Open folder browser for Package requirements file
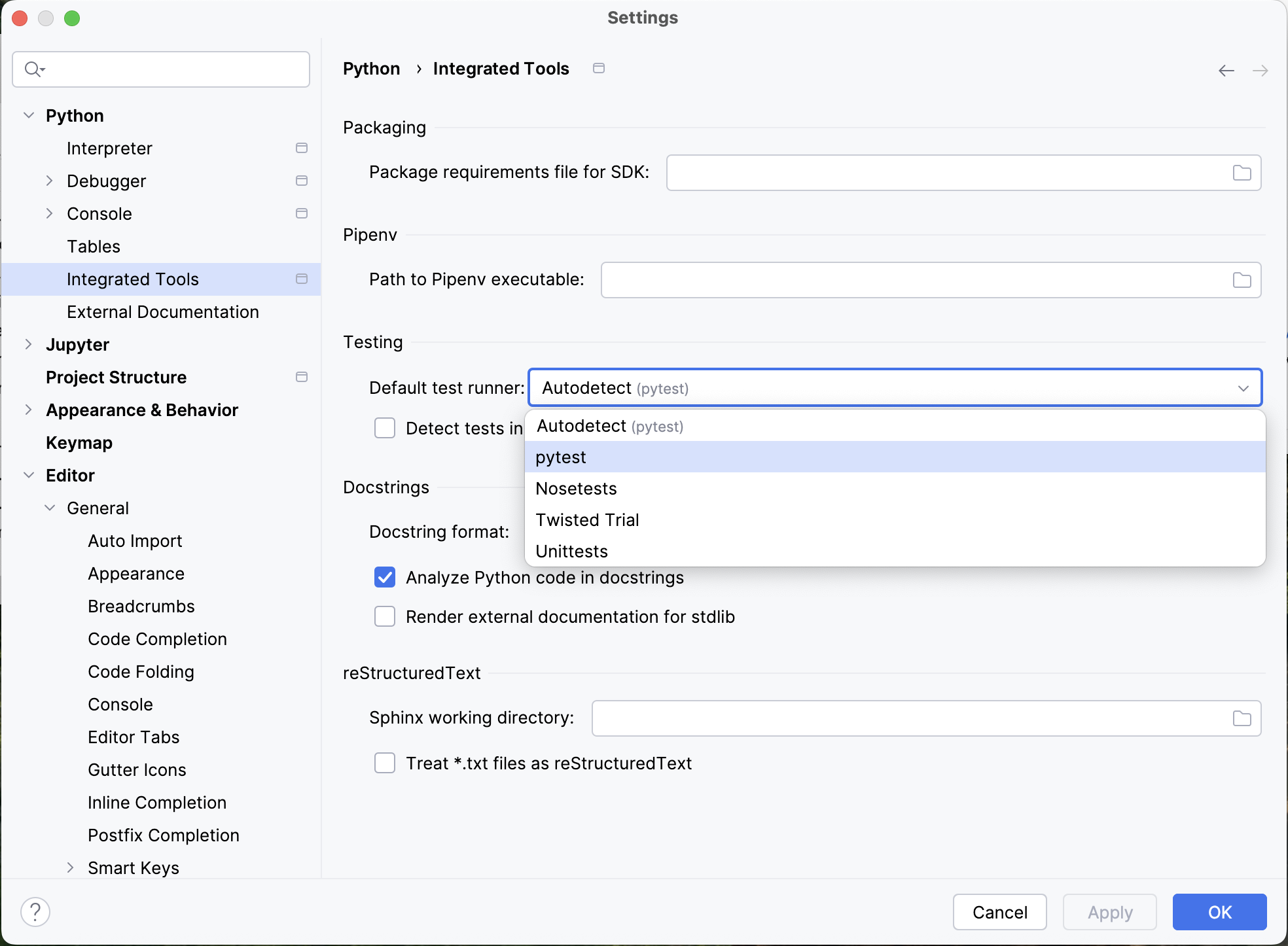This screenshot has width=1288, height=946. point(1242,172)
